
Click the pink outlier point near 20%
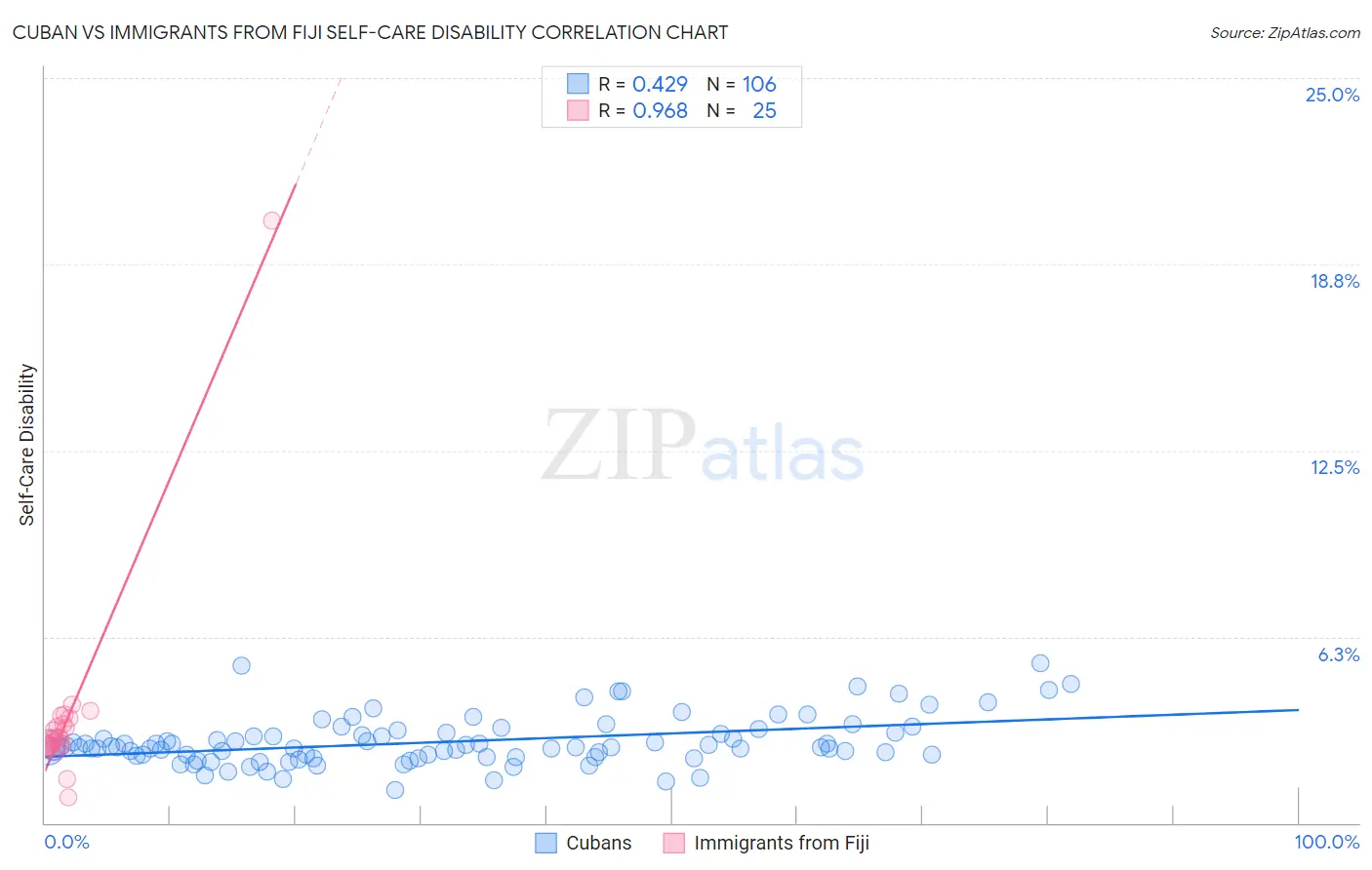(x=272, y=220)
